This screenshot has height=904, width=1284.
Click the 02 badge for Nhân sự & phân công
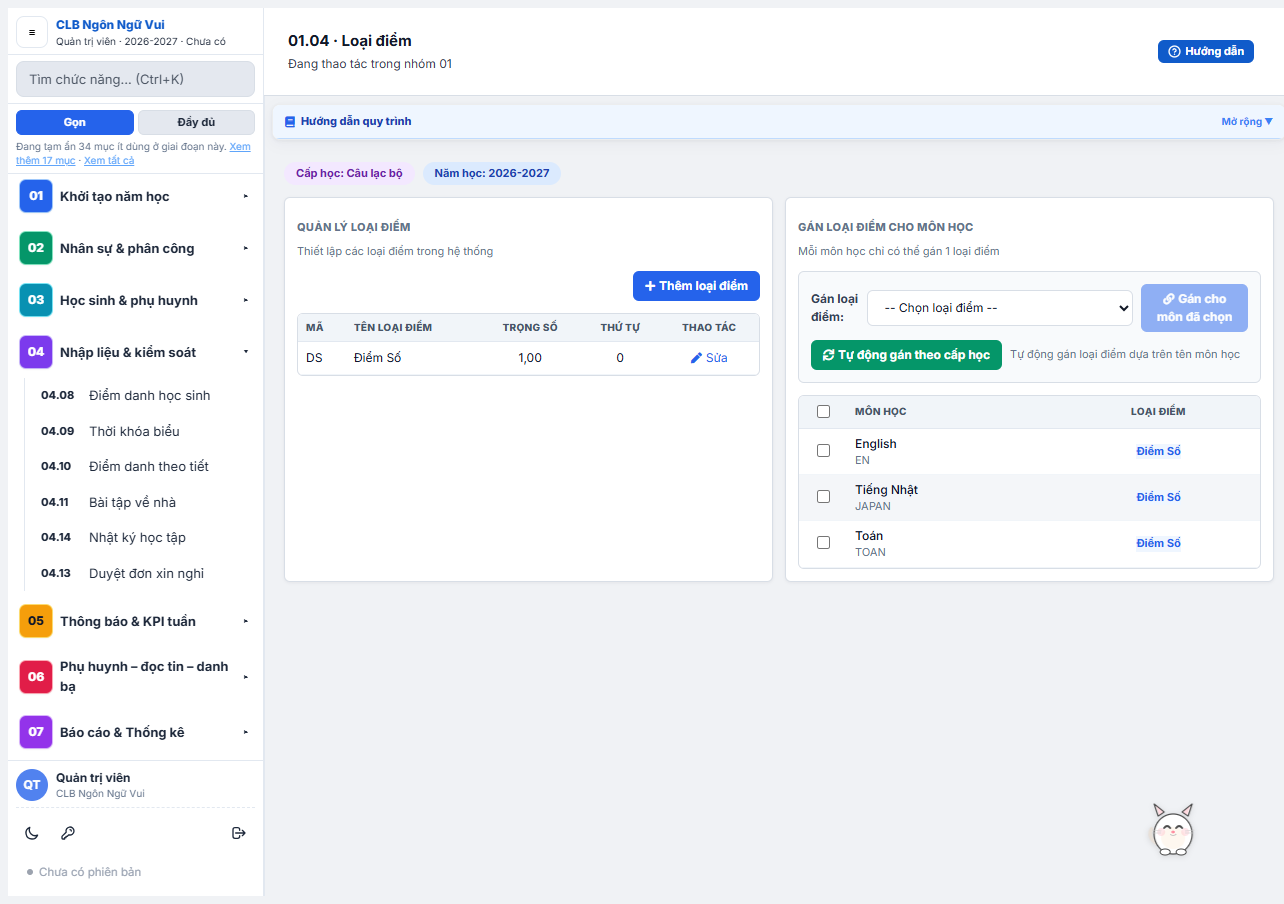click(x=36, y=248)
